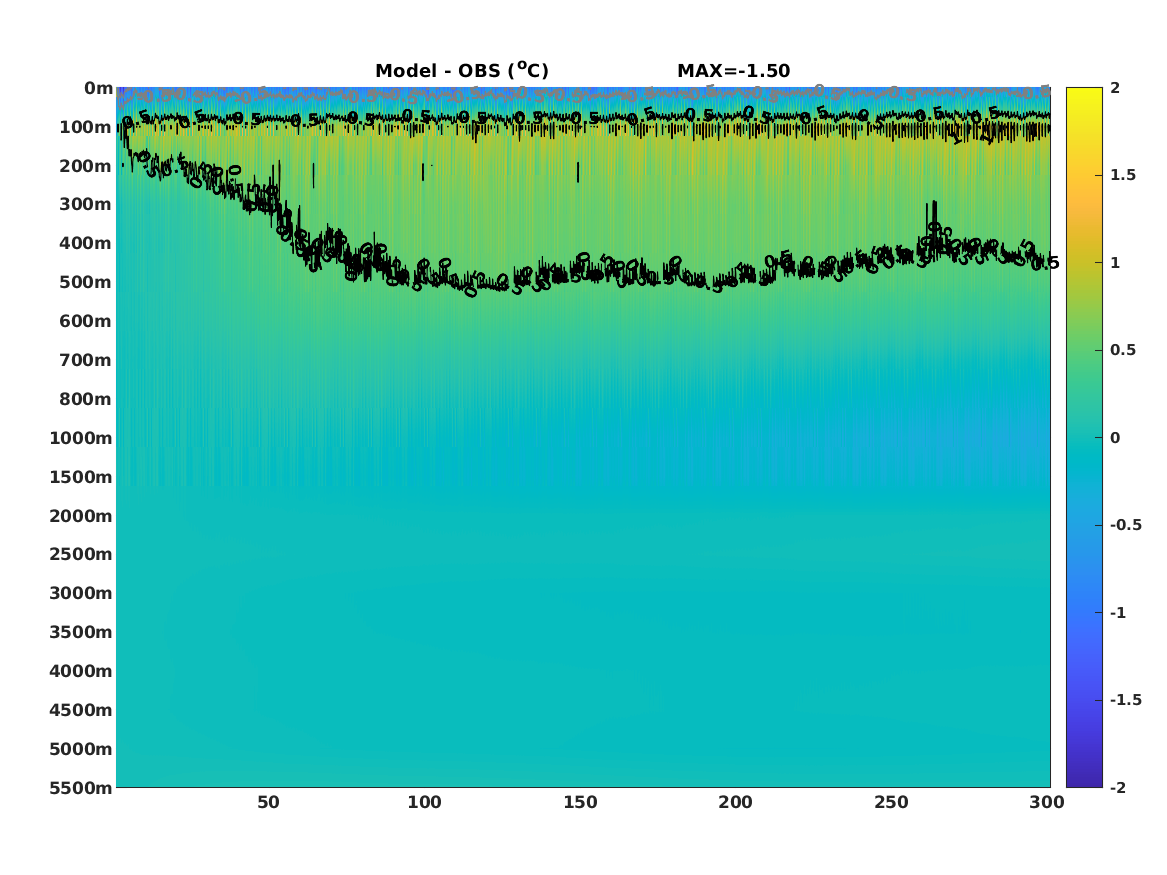Click the dark blue bottom of the colorbar

pos(1084,781)
